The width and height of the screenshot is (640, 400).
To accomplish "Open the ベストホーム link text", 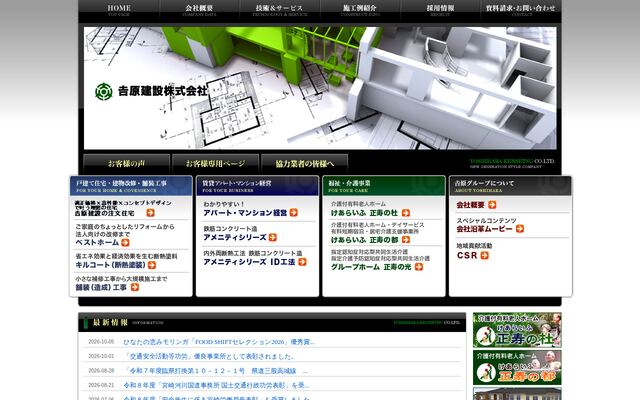I will pyautogui.click(x=97, y=242).
